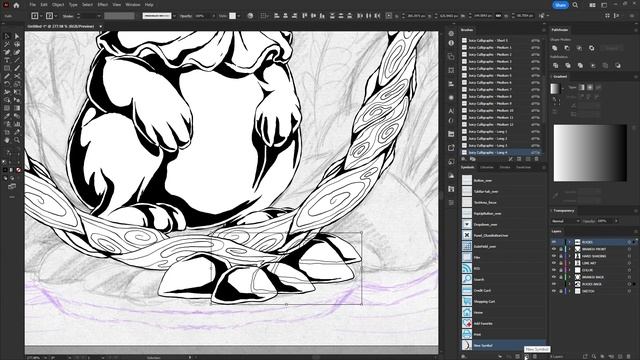Expand the LINE ART layer contents
Viewport: 640px width, 360px height.
pyautogui.click(x=569, y=263)
